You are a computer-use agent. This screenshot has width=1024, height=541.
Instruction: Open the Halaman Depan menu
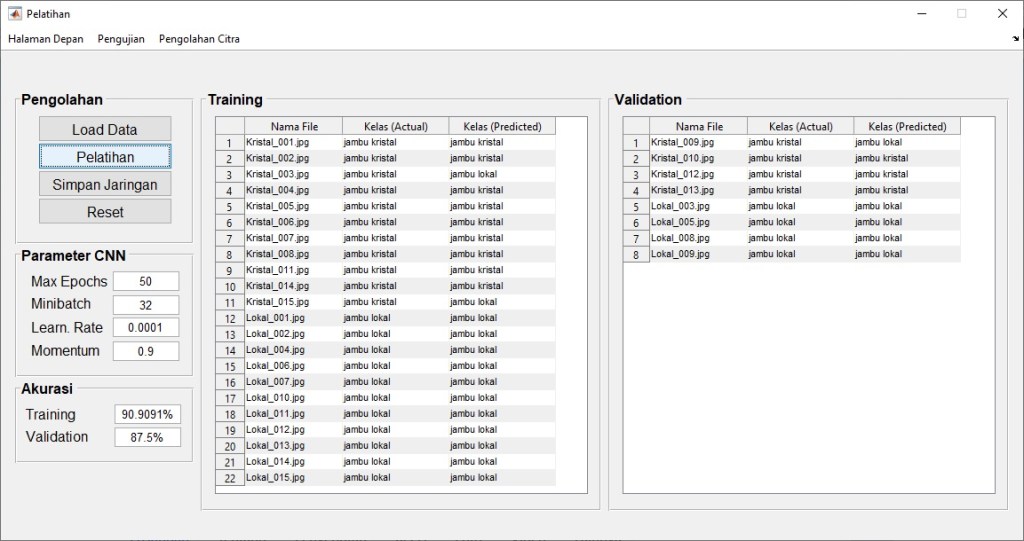point(46,39)
